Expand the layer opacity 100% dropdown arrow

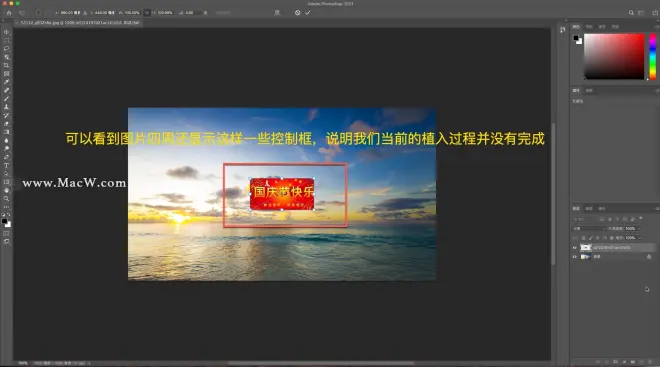(x=639, y=229)
